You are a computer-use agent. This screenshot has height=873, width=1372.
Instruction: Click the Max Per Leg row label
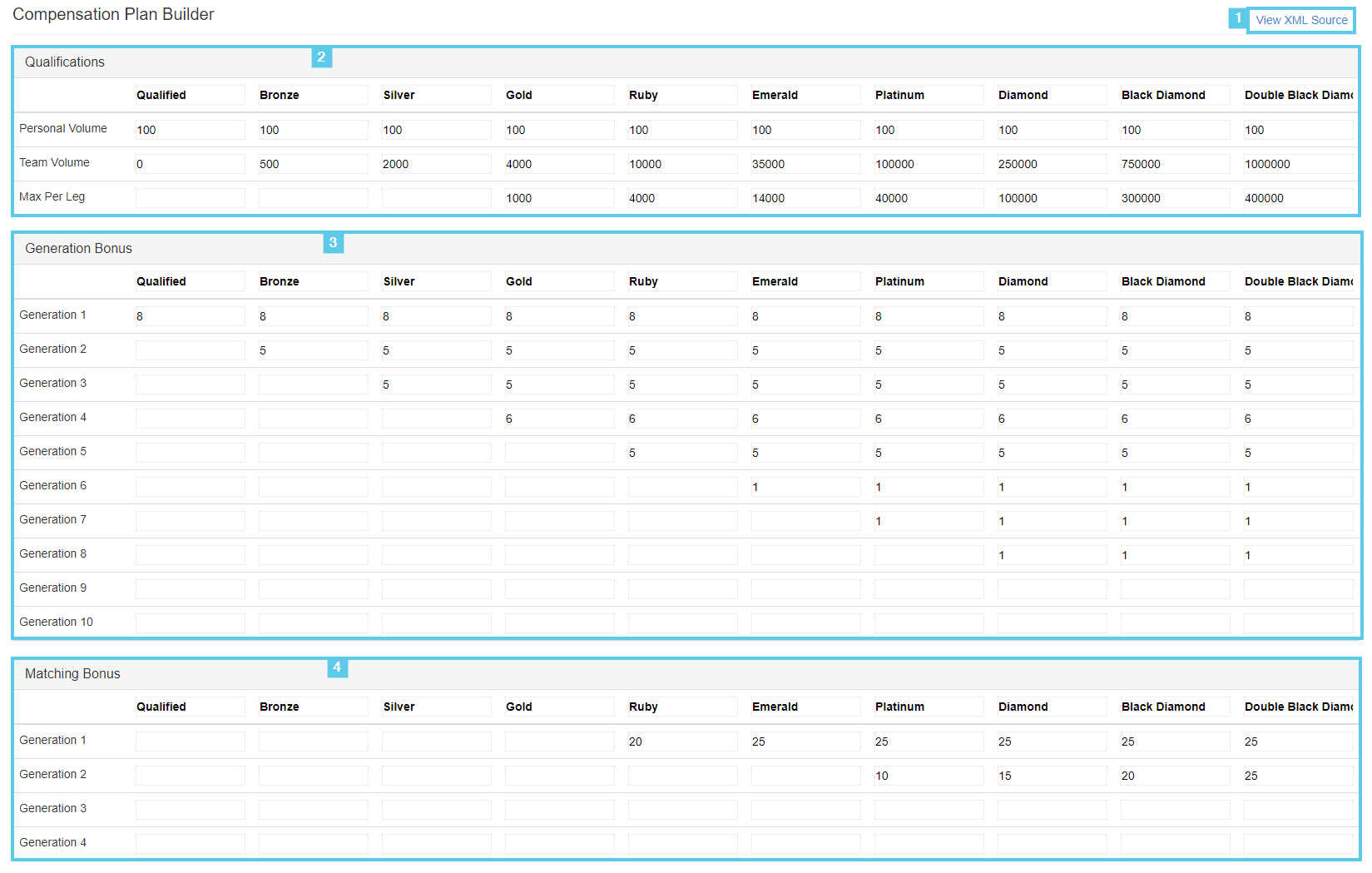[52, 196]
